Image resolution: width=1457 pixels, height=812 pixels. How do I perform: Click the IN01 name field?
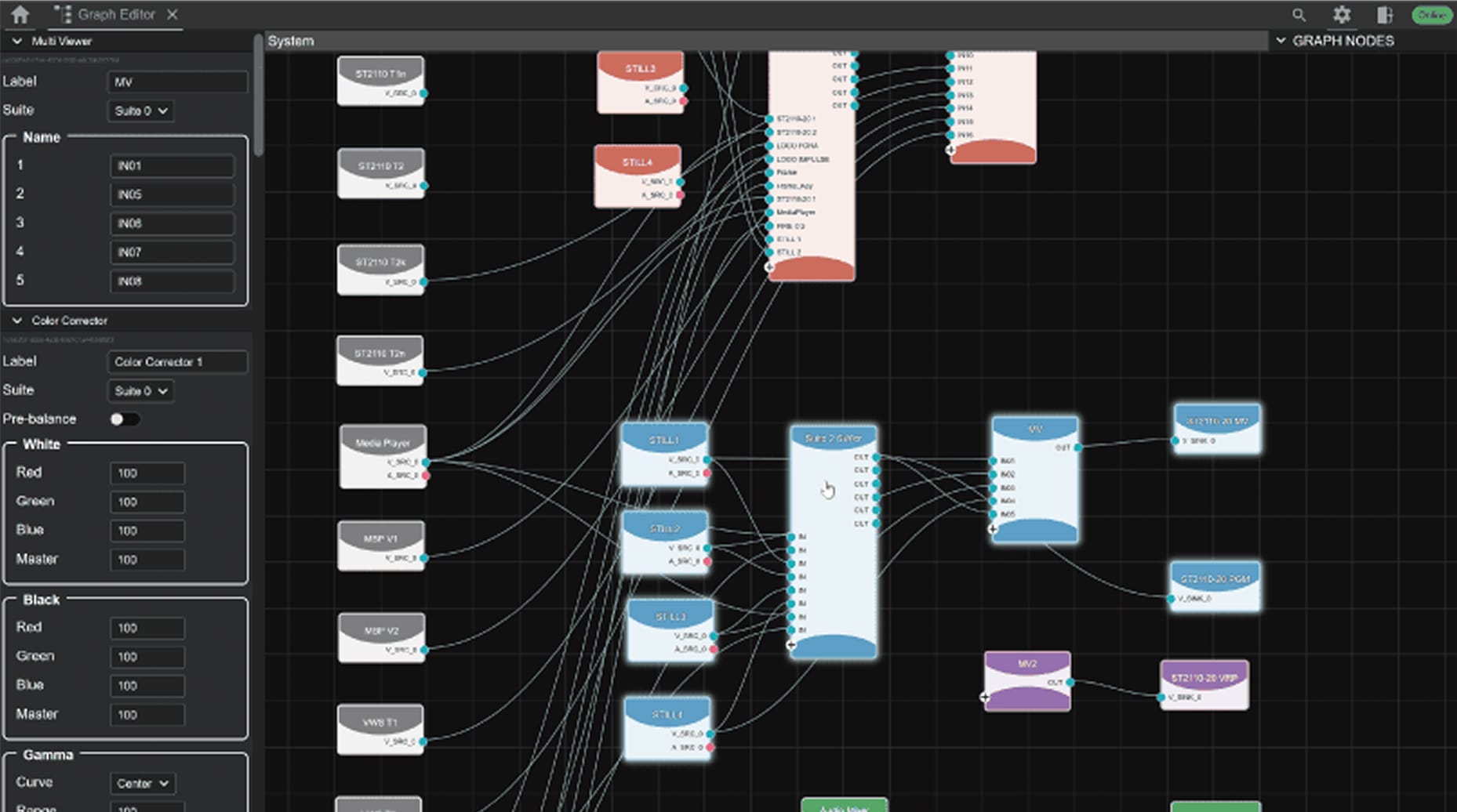[x=172, y=165]
